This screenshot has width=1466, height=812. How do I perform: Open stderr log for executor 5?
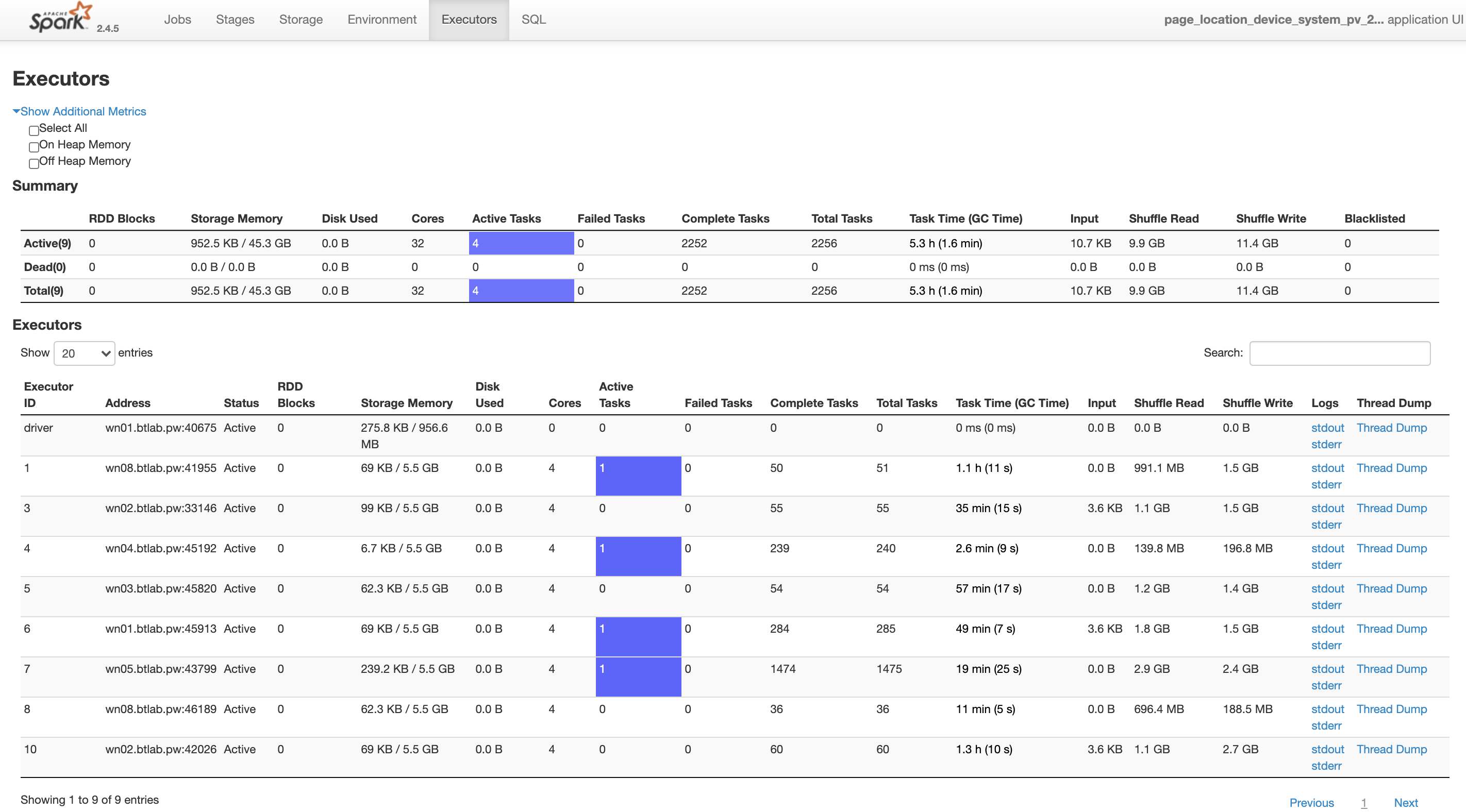[1326, 605]
